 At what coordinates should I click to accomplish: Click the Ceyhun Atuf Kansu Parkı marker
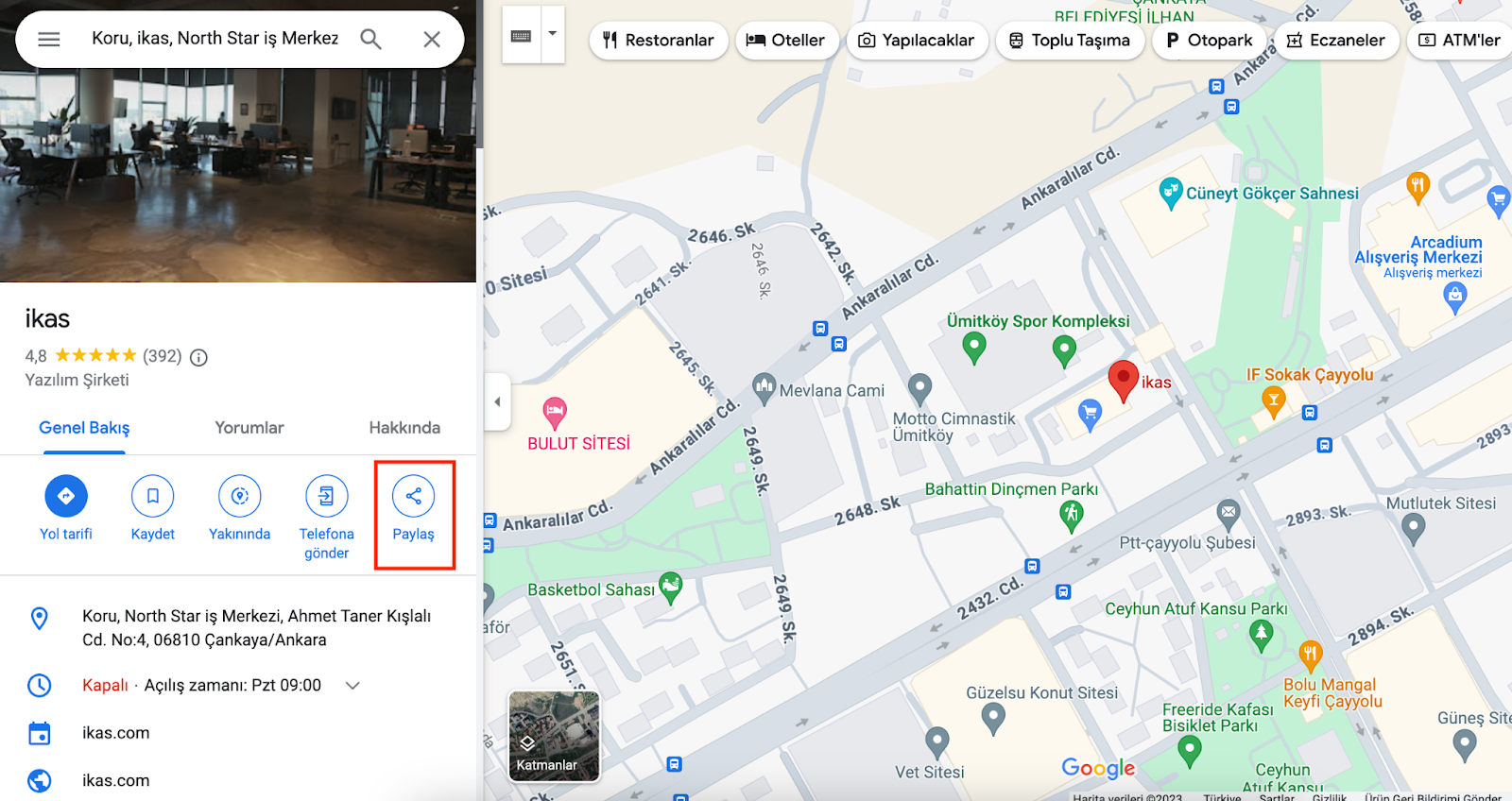(1262, 635)
